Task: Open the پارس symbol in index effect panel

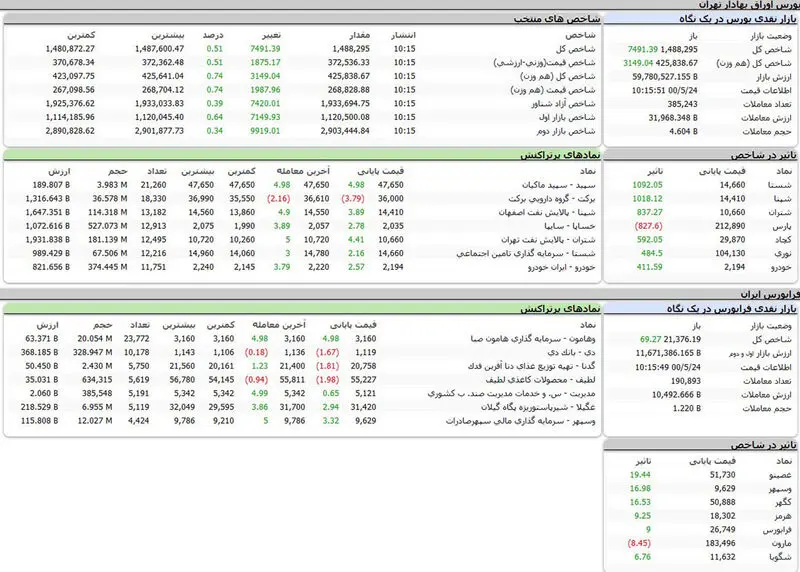Action: click(x=782, y=226)
